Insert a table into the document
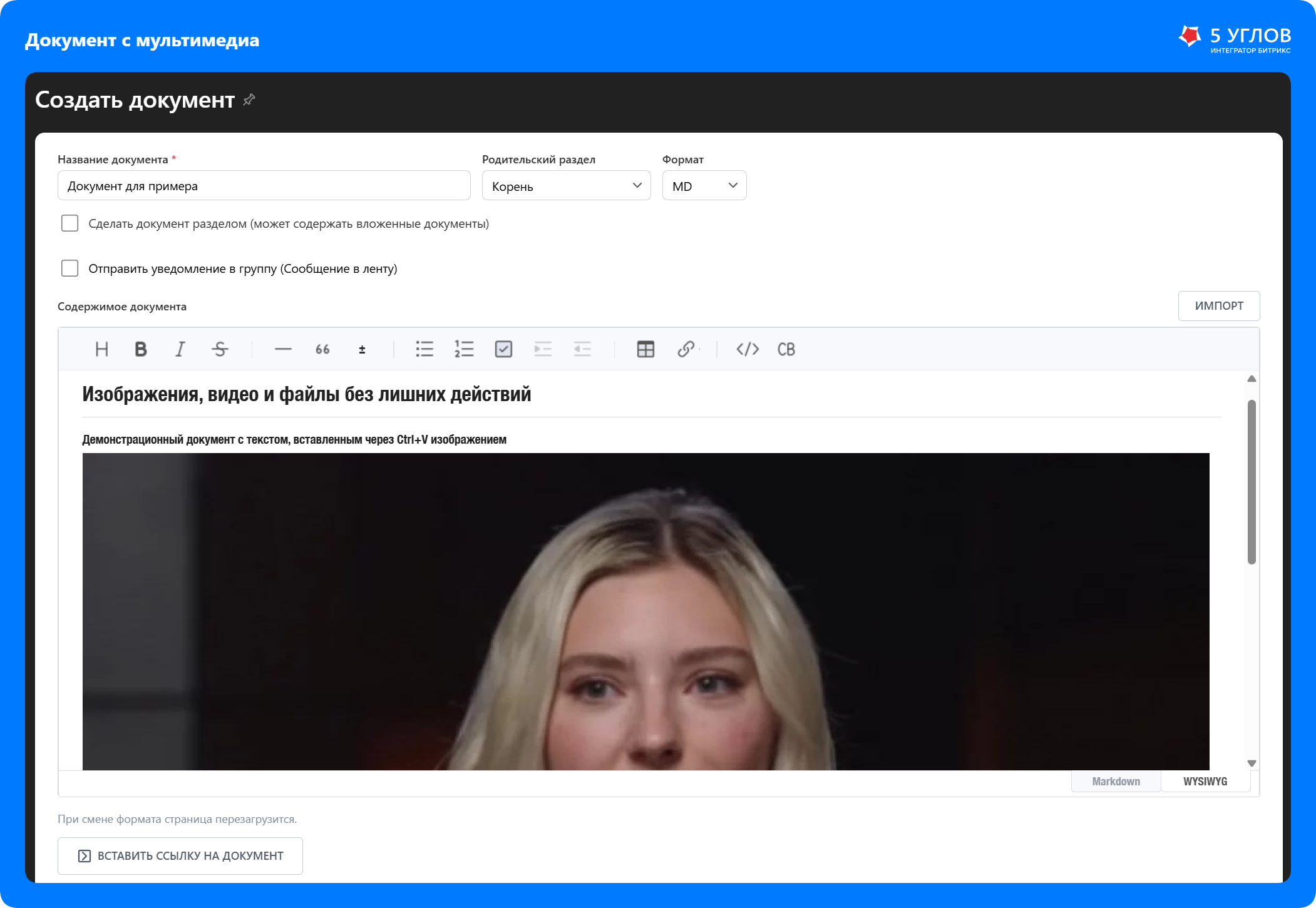This screenshot has width=1316, height=908. pyautogui.click(x=645, y=349)
